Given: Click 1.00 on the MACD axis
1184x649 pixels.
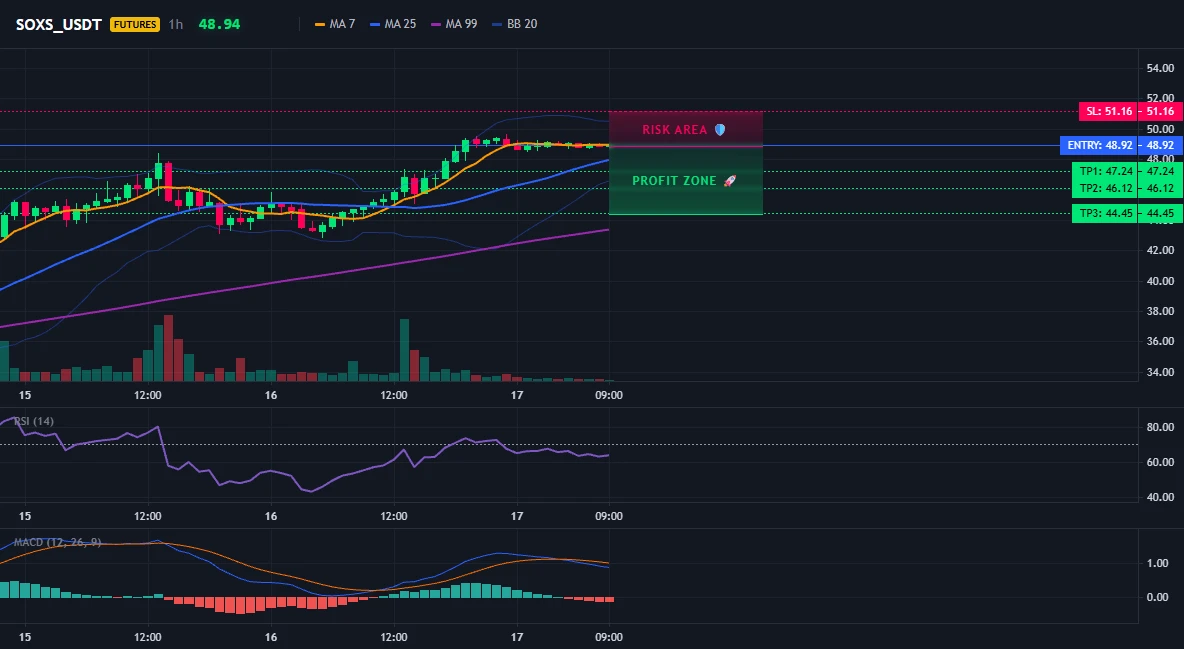Looking at the screenshot, I should click(x=1158, y=563).
